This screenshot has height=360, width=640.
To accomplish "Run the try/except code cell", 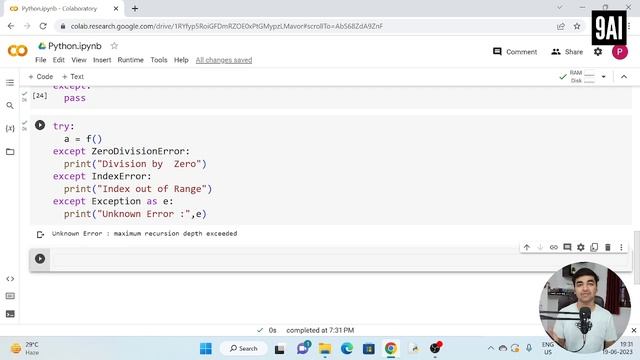I will click(40, 125).
